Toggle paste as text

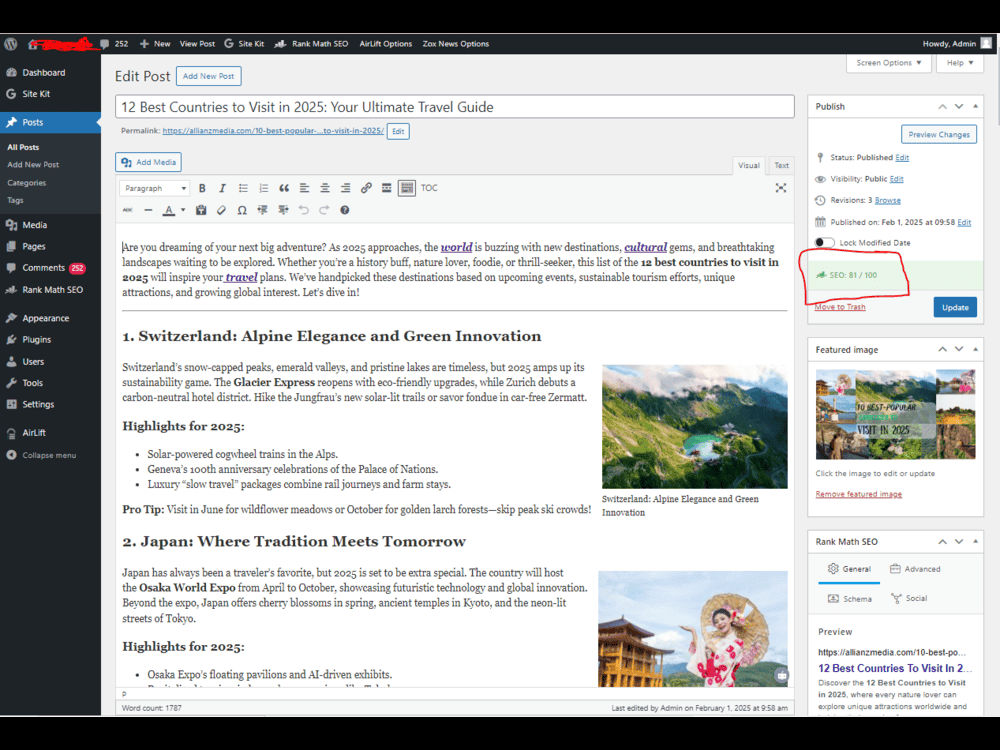coord(201,210)
